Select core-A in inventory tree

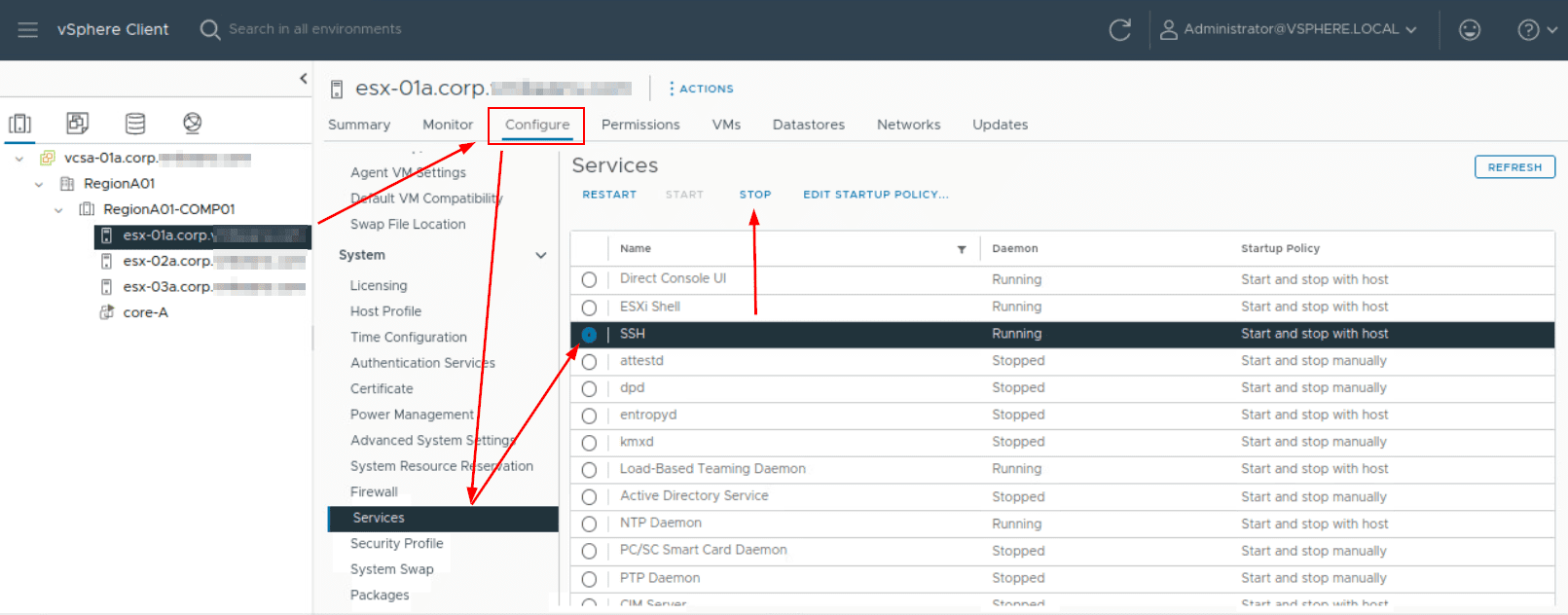(146, 312)
